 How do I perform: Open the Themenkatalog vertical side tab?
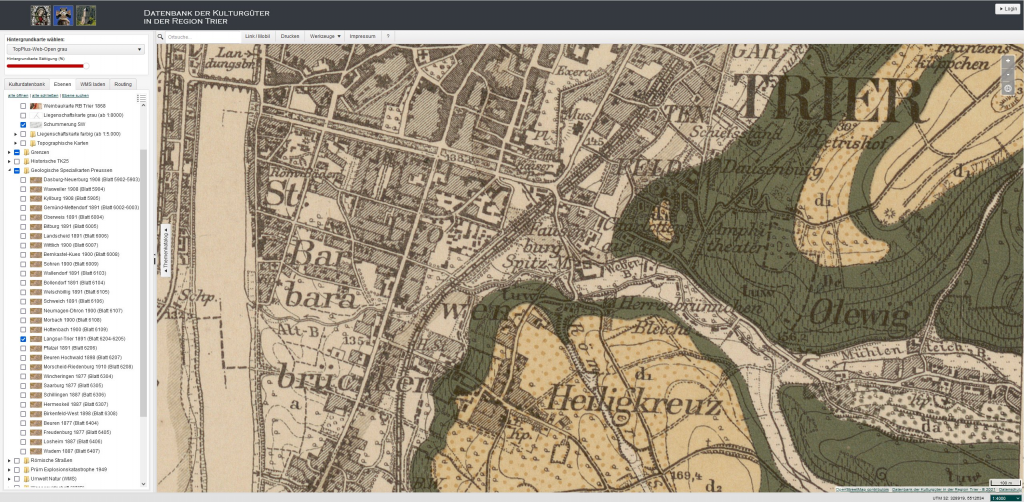165,251
